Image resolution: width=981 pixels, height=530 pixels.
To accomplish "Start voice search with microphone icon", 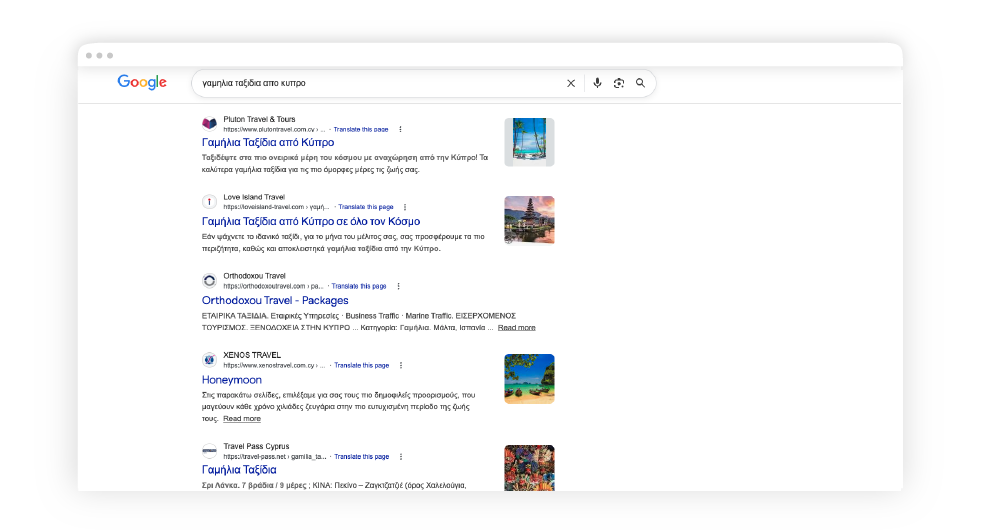I will (597, 83).
